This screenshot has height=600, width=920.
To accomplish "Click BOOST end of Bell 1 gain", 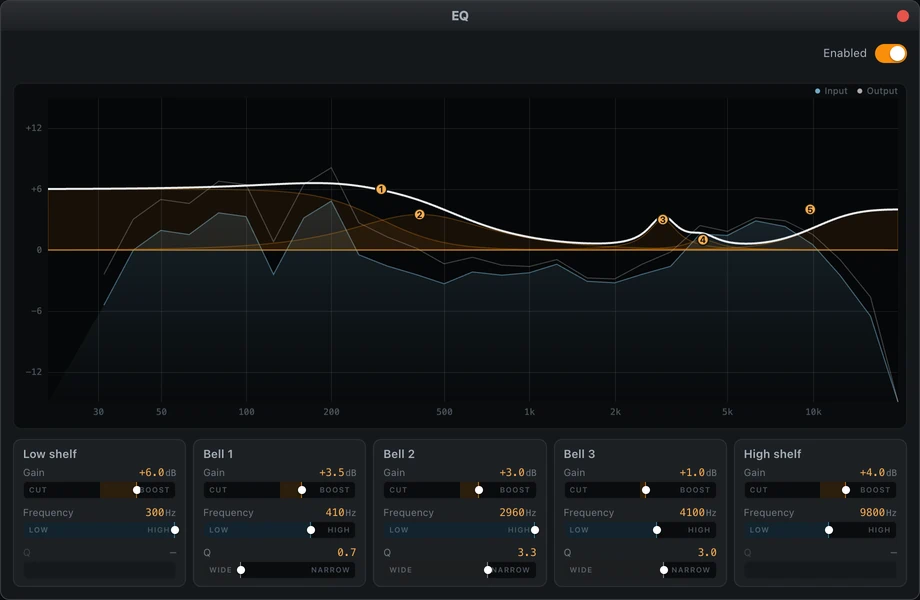I will pos(334,490).
